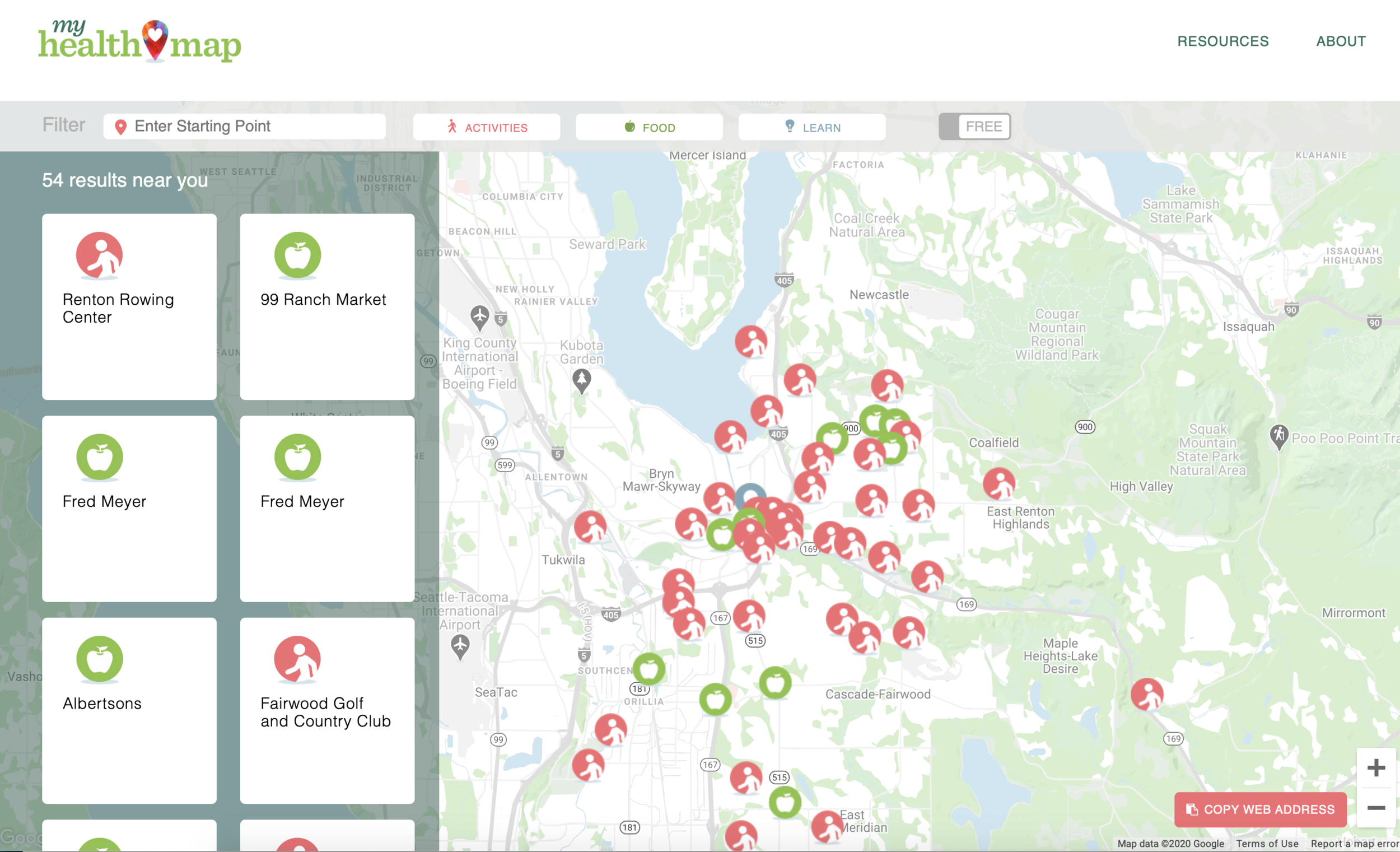The image size is (1400, 852).
Task: Click the red location pin in the search field
Action: (x=120, y=127)
